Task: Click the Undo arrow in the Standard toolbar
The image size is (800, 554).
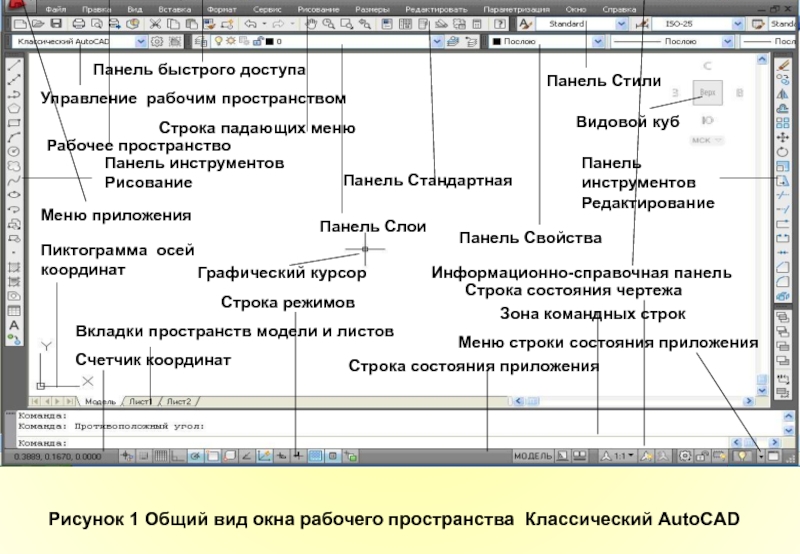Action: (x=247, y=23)
